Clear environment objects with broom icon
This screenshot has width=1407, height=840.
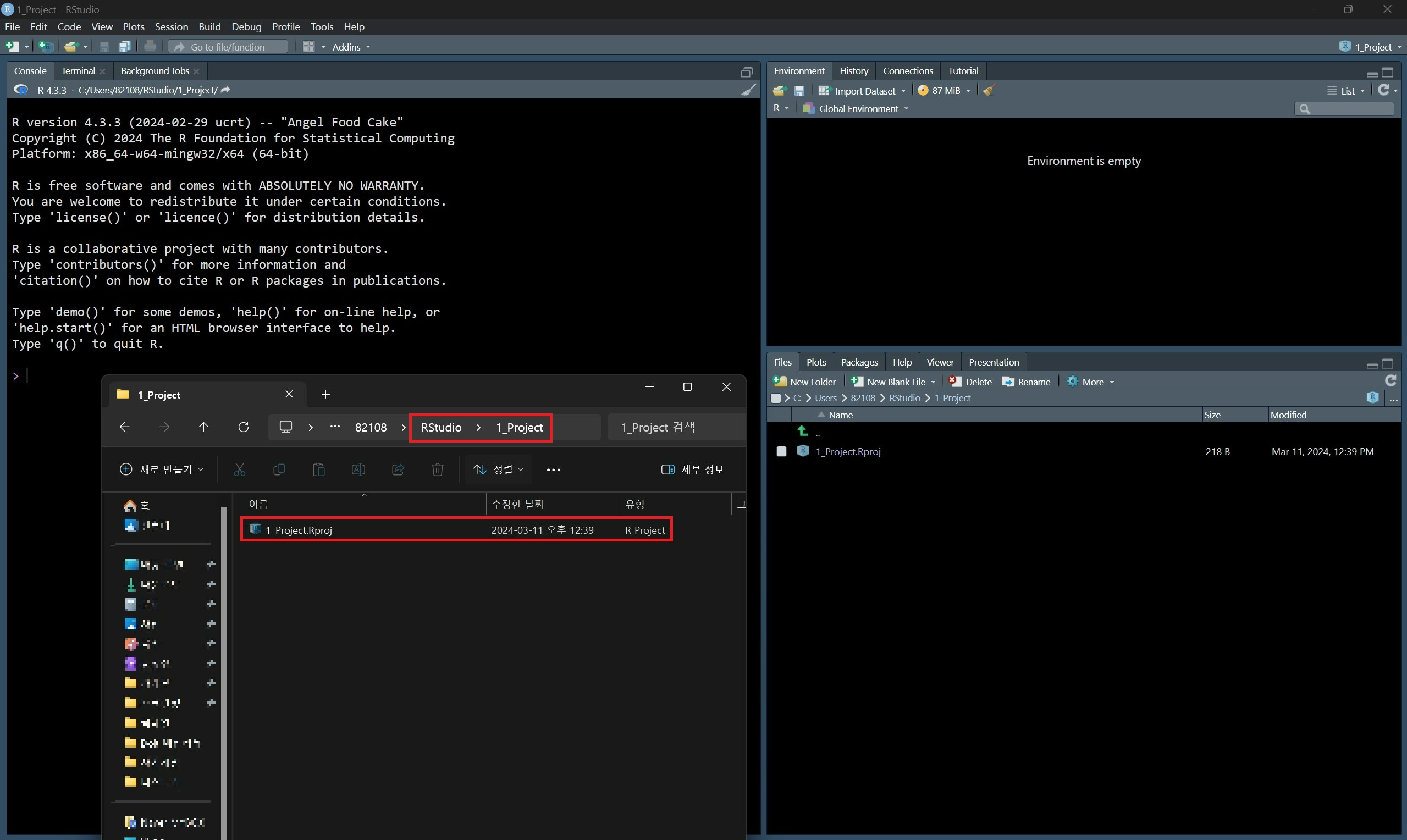989,91
